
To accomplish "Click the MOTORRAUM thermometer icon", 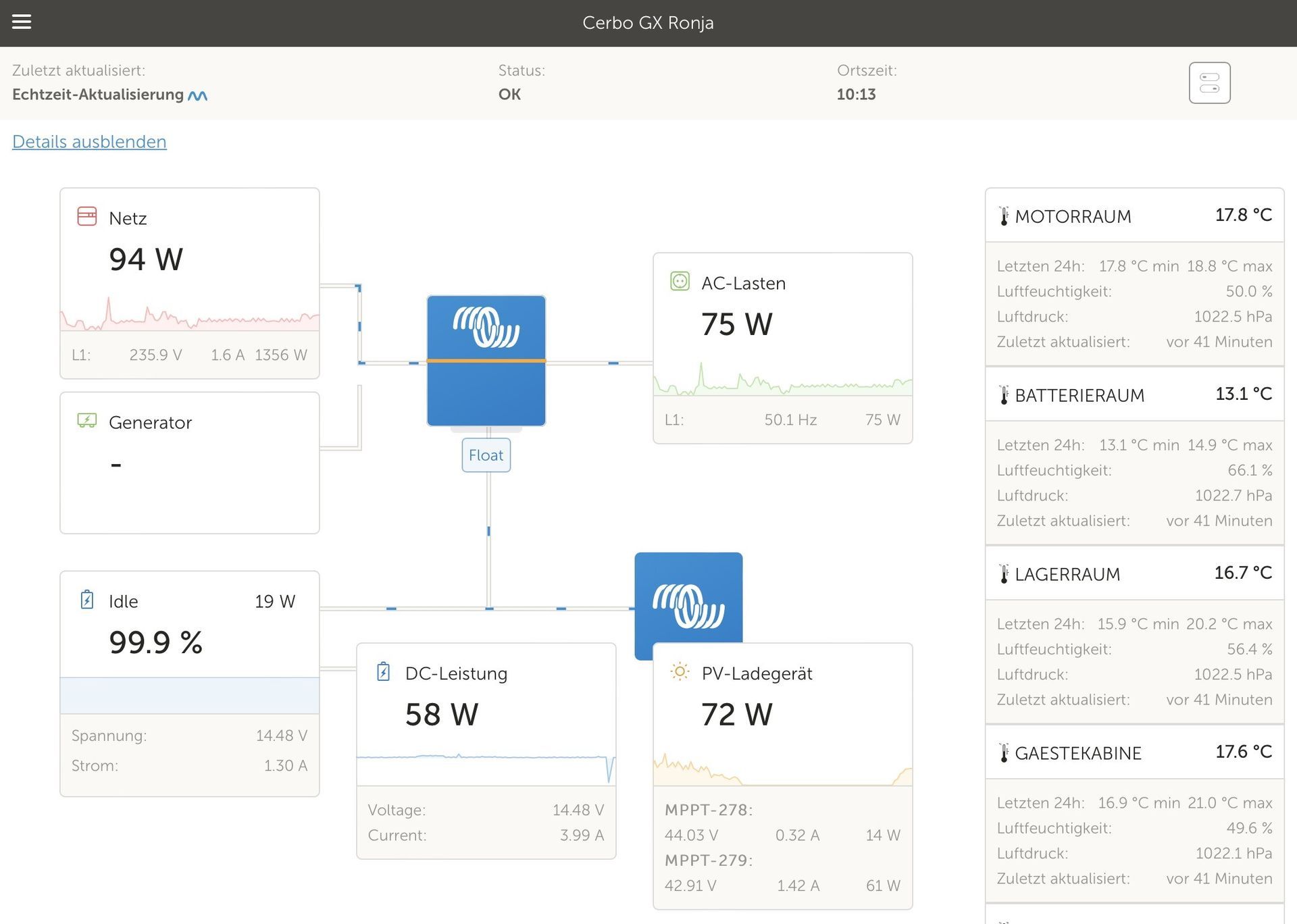I will 1004,216.
